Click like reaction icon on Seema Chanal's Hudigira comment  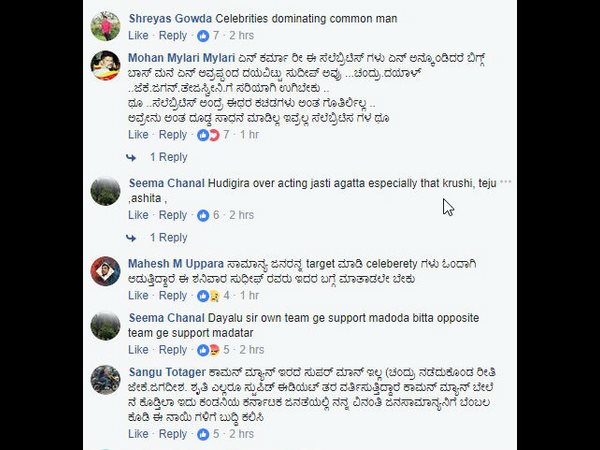click(203, 215)
